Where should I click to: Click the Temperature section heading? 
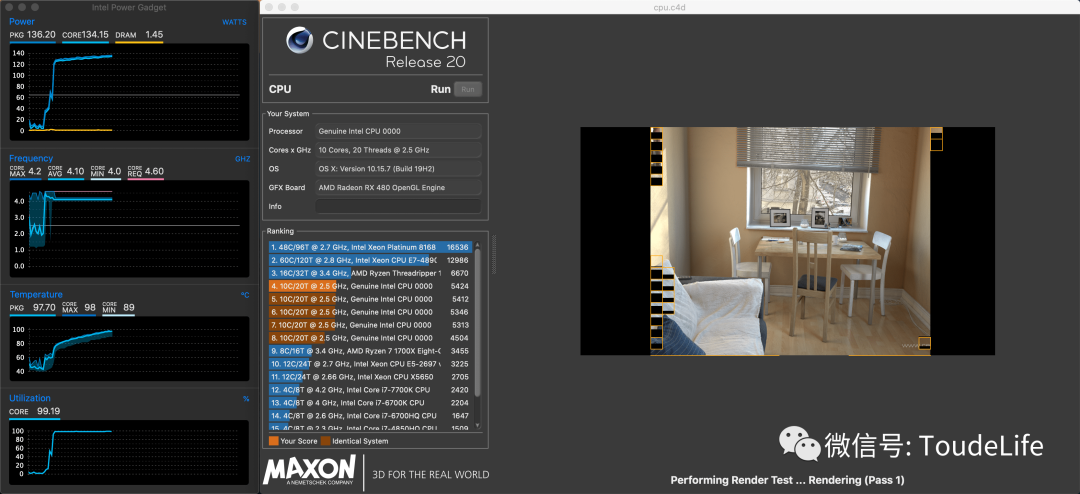(x=36, y=295)
